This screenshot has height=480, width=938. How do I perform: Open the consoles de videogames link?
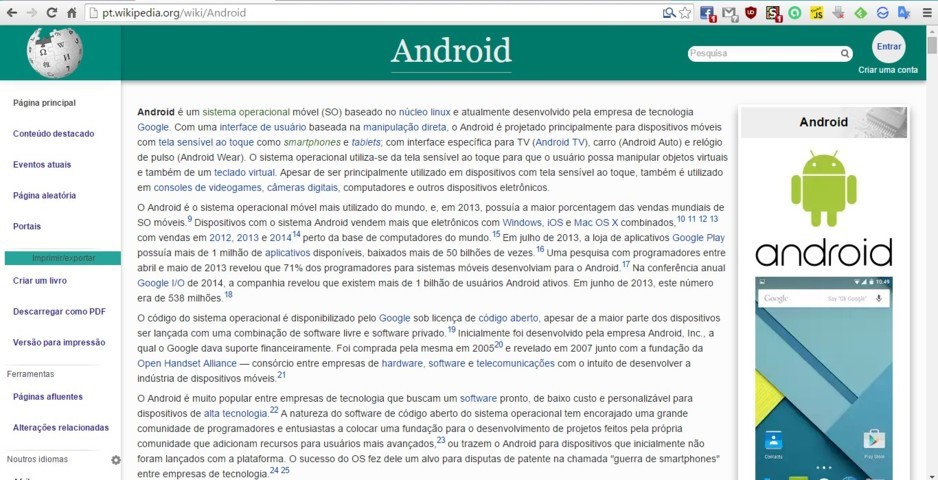pos(208,188)
